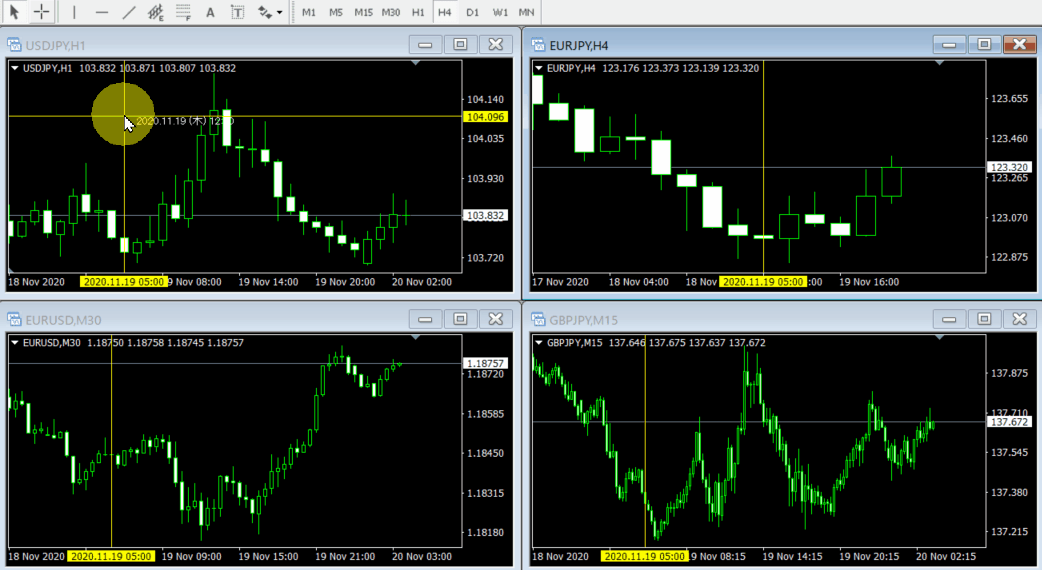The image size is (1042, 570).
Task: Click the EURJPY,H4 window title
Action: 579,45
